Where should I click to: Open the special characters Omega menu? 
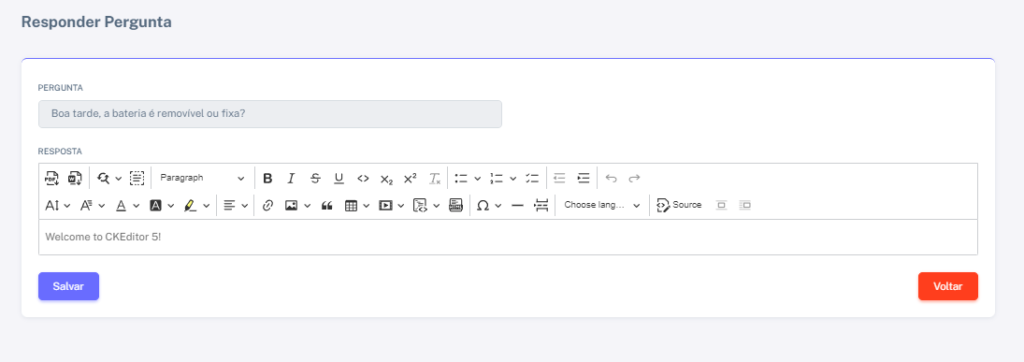click(489, 205)
